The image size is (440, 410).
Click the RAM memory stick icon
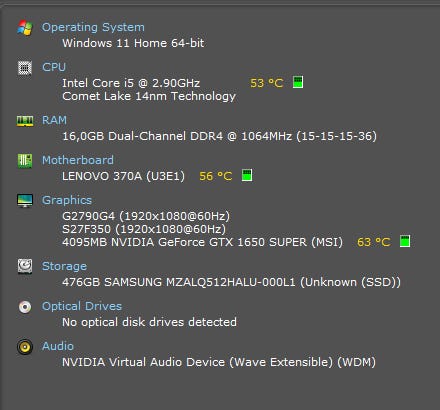(25, 121)
